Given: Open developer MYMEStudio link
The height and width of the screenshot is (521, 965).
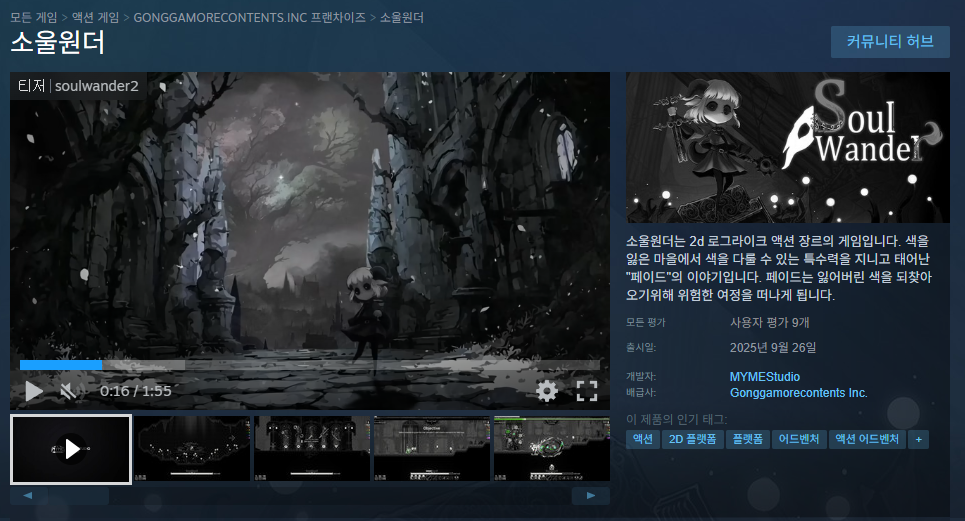Looking at the screenshot, I should pyautogui.click(x=765, y=377).
